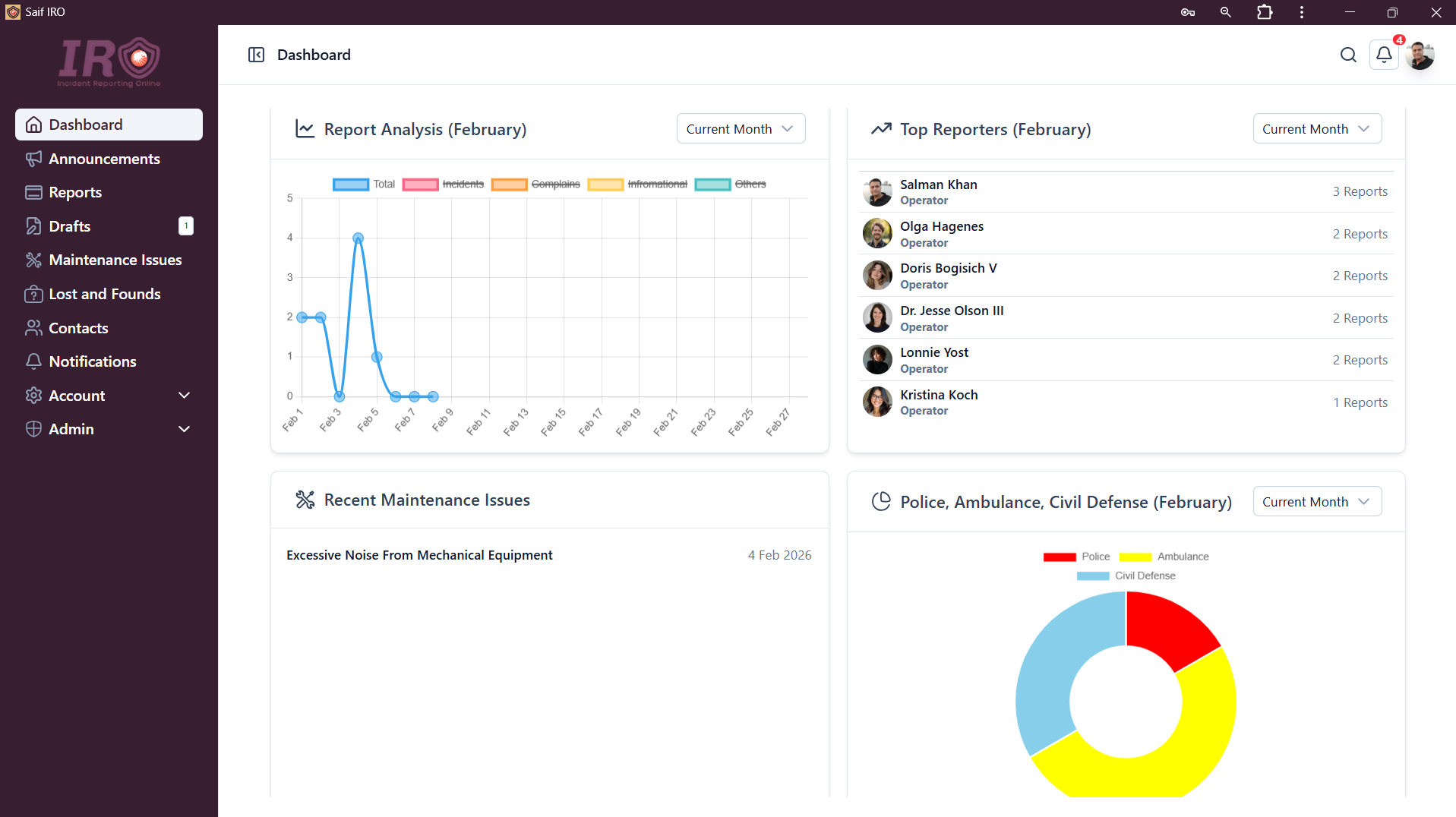The height and width of the screenshot is (817, 1456).
Task: Open Excessive Noise From Mechanical Equipment issue
Action: tap(419, 555)
